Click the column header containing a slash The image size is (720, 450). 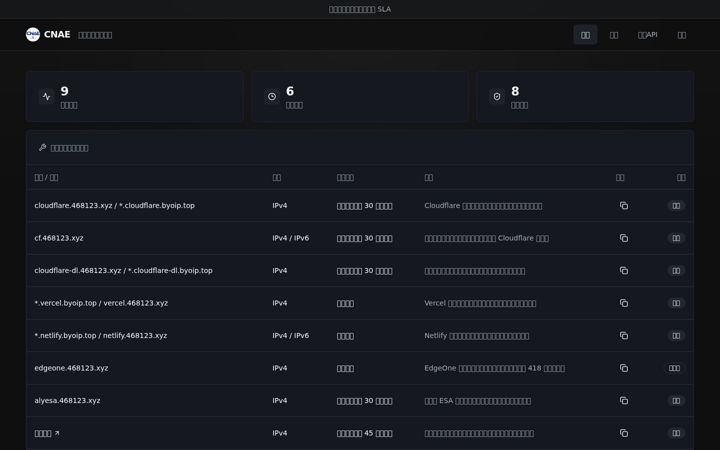(x=46, y=178)
